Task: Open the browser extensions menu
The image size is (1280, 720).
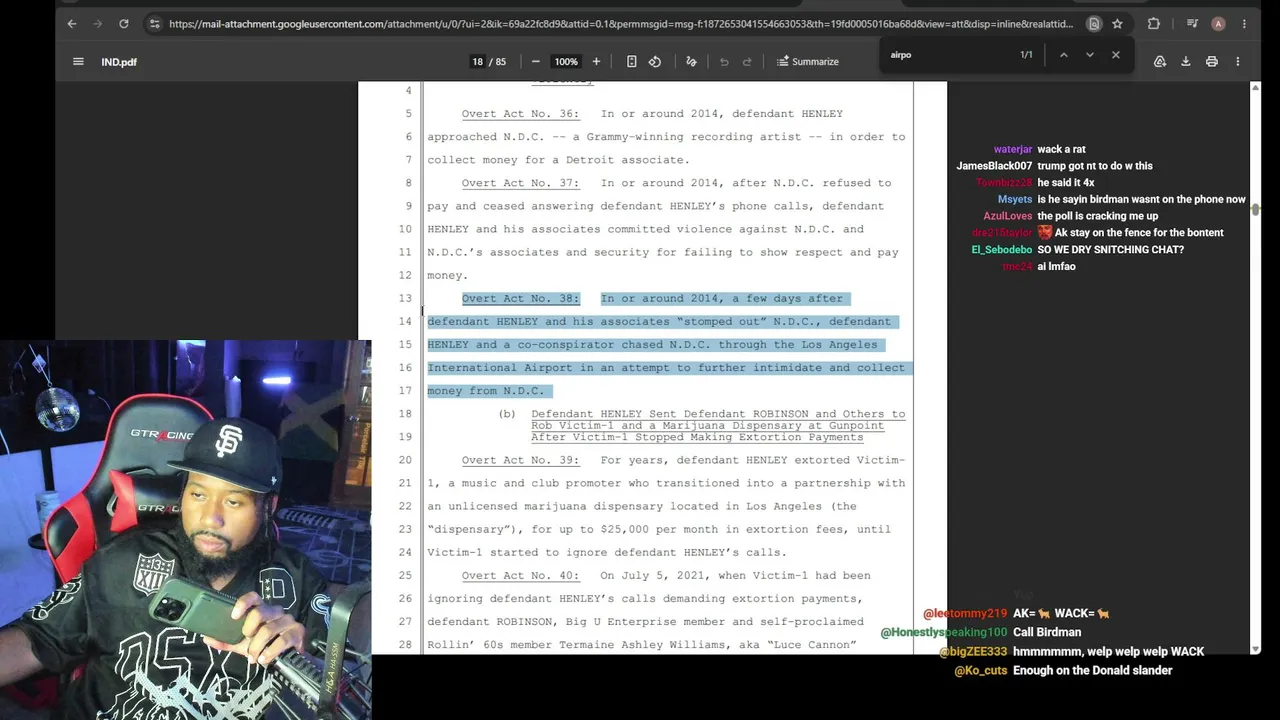Action: click(1153, 24)
